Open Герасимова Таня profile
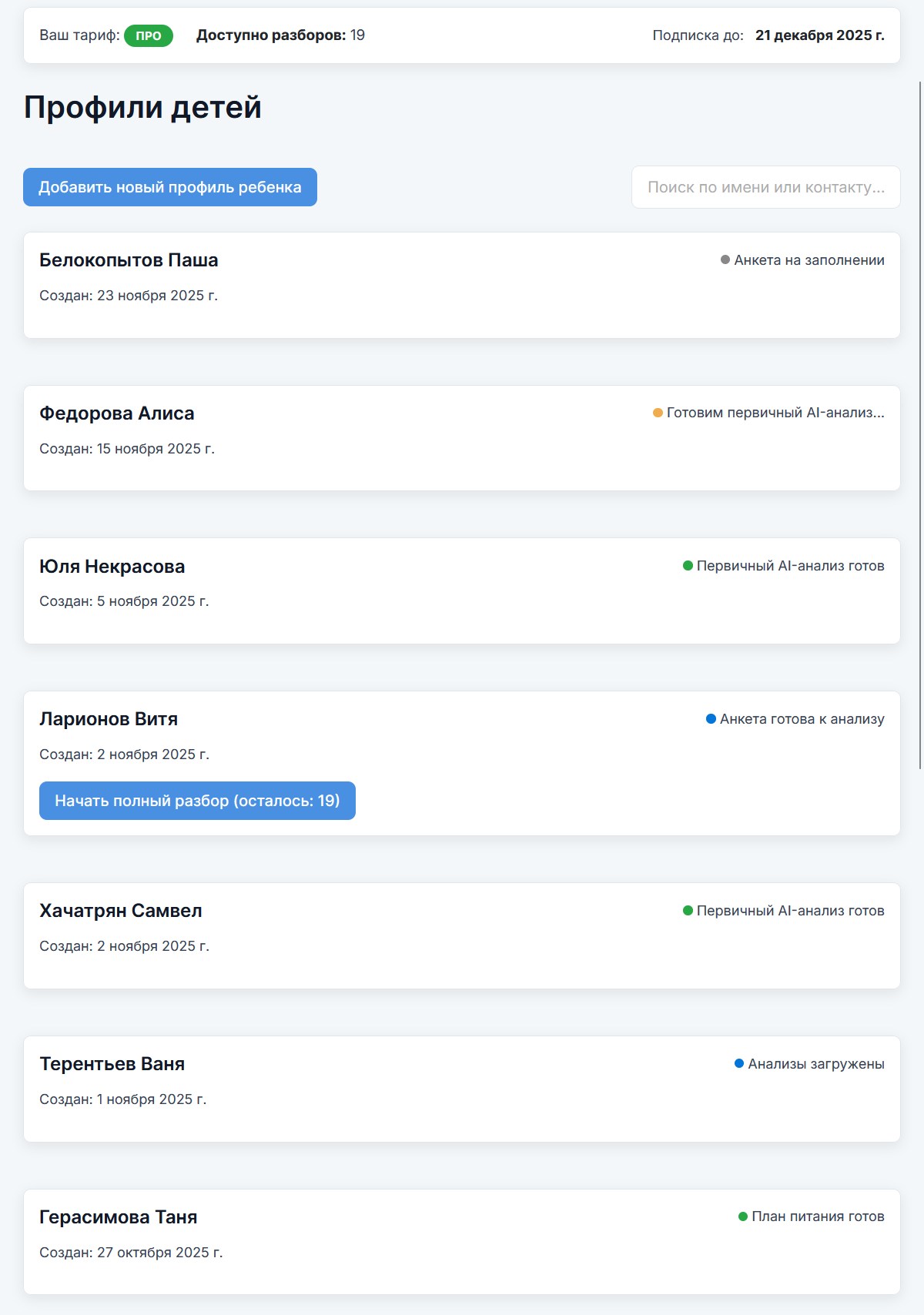Viewport: 924px width, 1315px height. (119, 1217)
